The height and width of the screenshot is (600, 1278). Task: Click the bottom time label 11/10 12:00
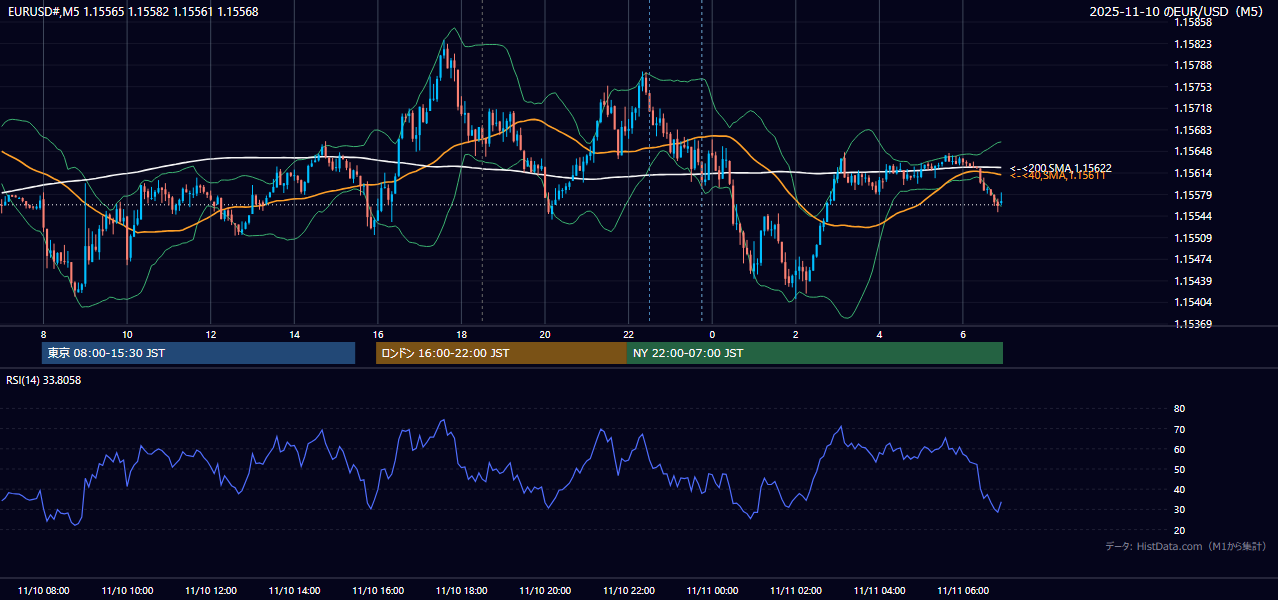(x=211, y=591)
